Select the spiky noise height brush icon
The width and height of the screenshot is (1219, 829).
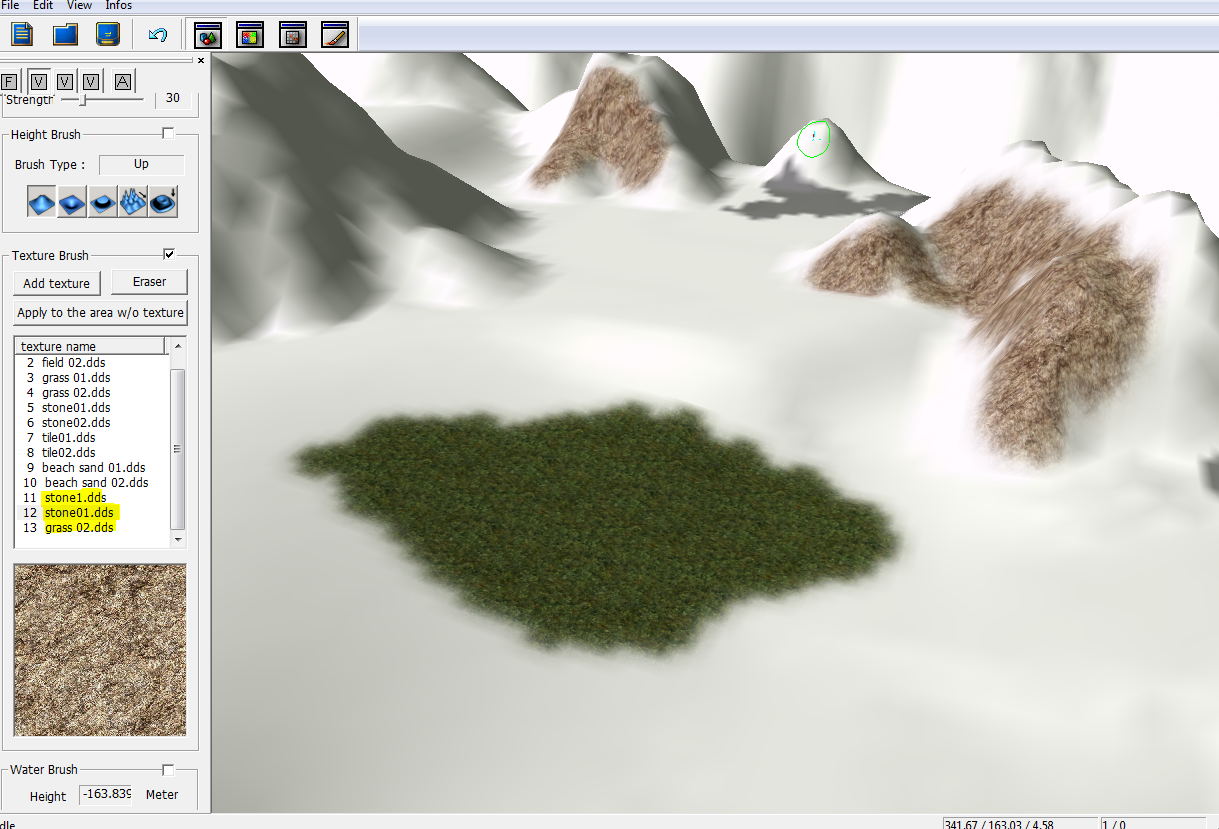133,201
